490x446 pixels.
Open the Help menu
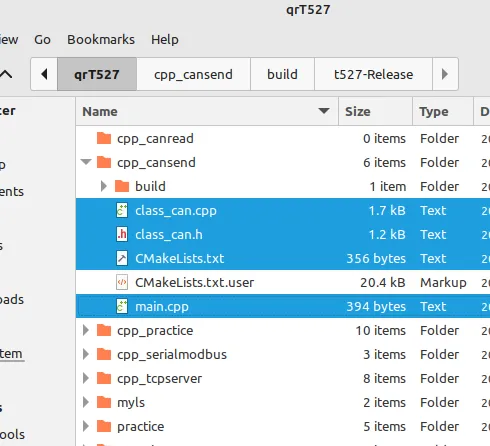[165, 40]
